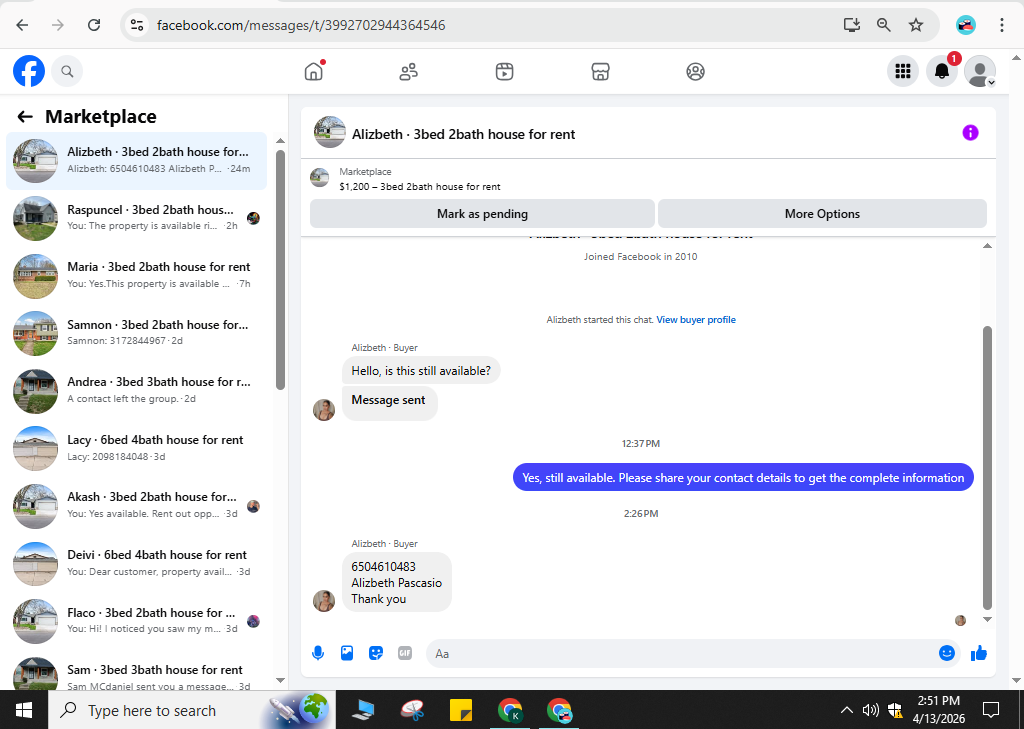Open the Maria conversation
Viewport: 1024px width, 729px height.
tap(136, 276)
